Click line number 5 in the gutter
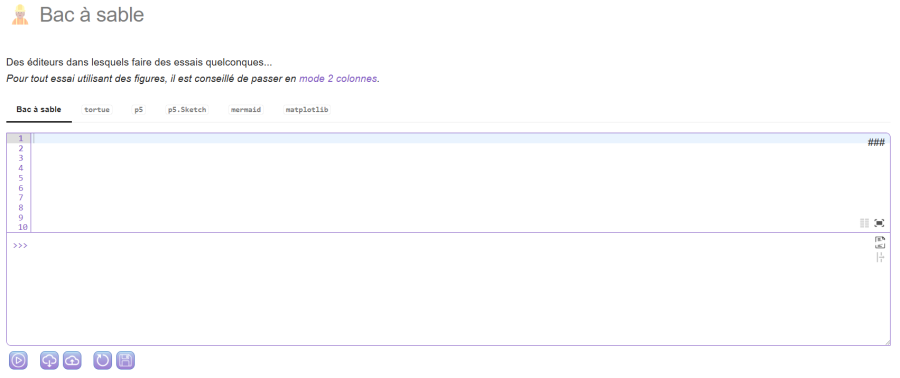This screenshot has width=900, height=378. pos(21,178)
